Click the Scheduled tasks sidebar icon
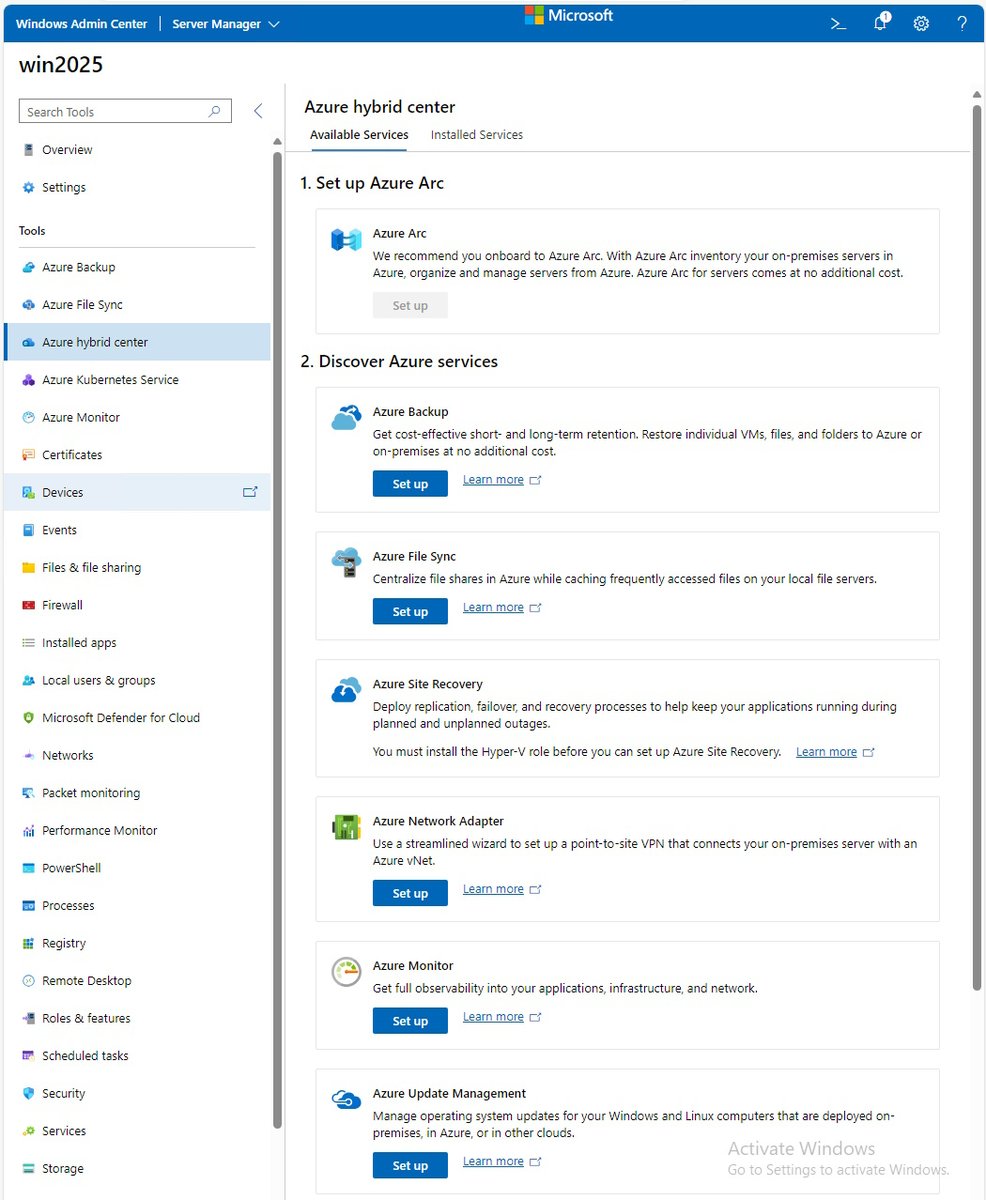The width and height of the screenshot is (986, 1200). click(x=29, y=1056)
